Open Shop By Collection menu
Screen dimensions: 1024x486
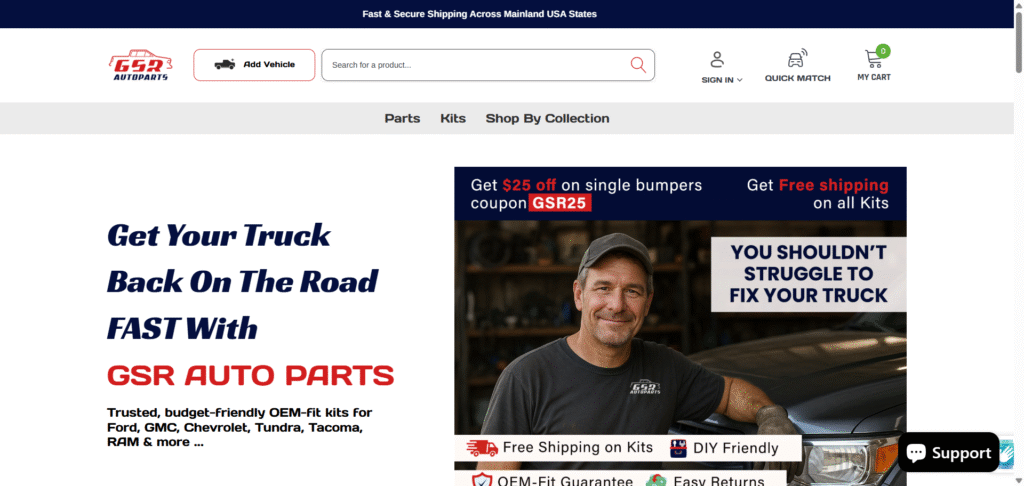pyautogui.click(x=547, y=118)
